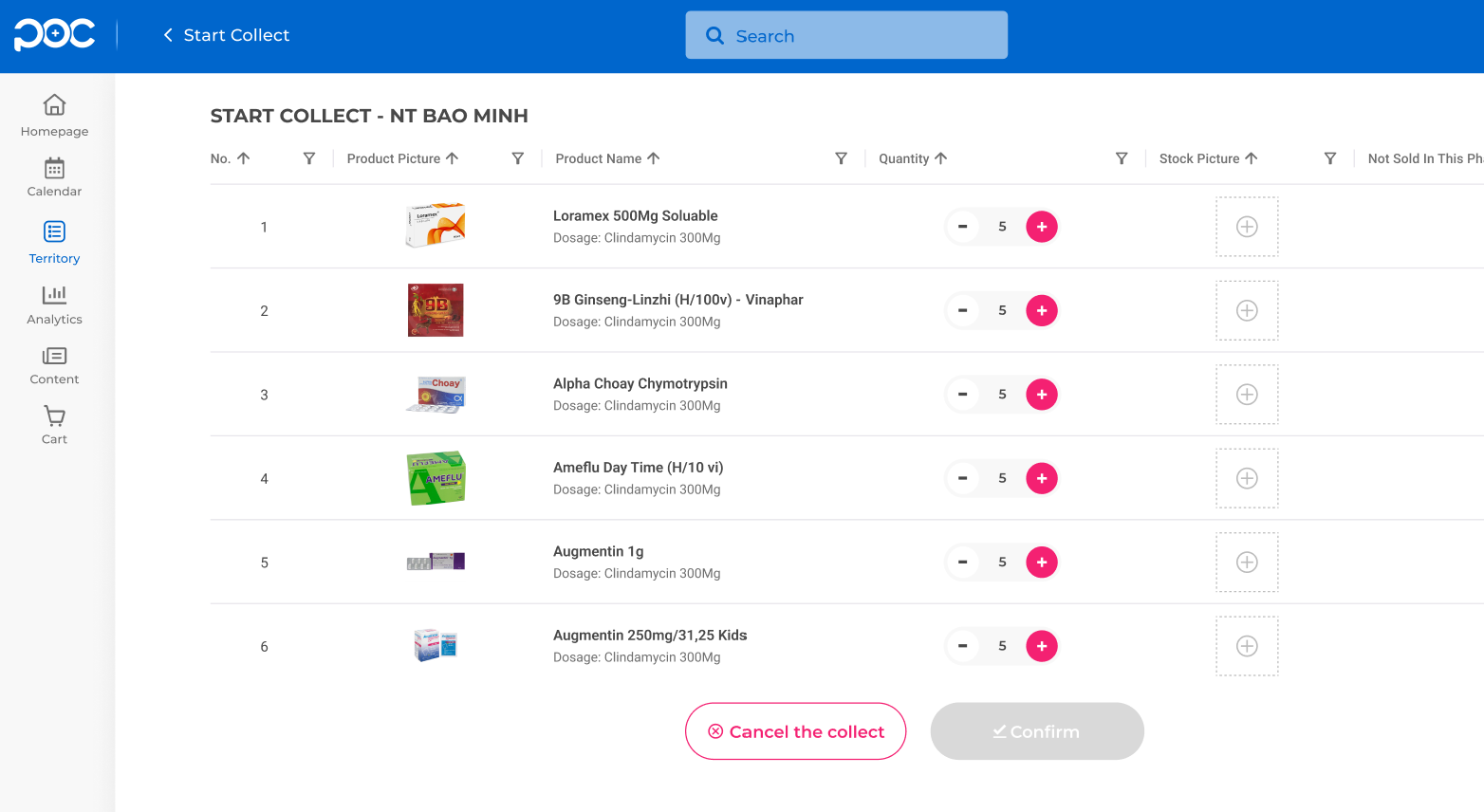Decrease quantity for Alpha Choay Chymotrypsin

962,395
